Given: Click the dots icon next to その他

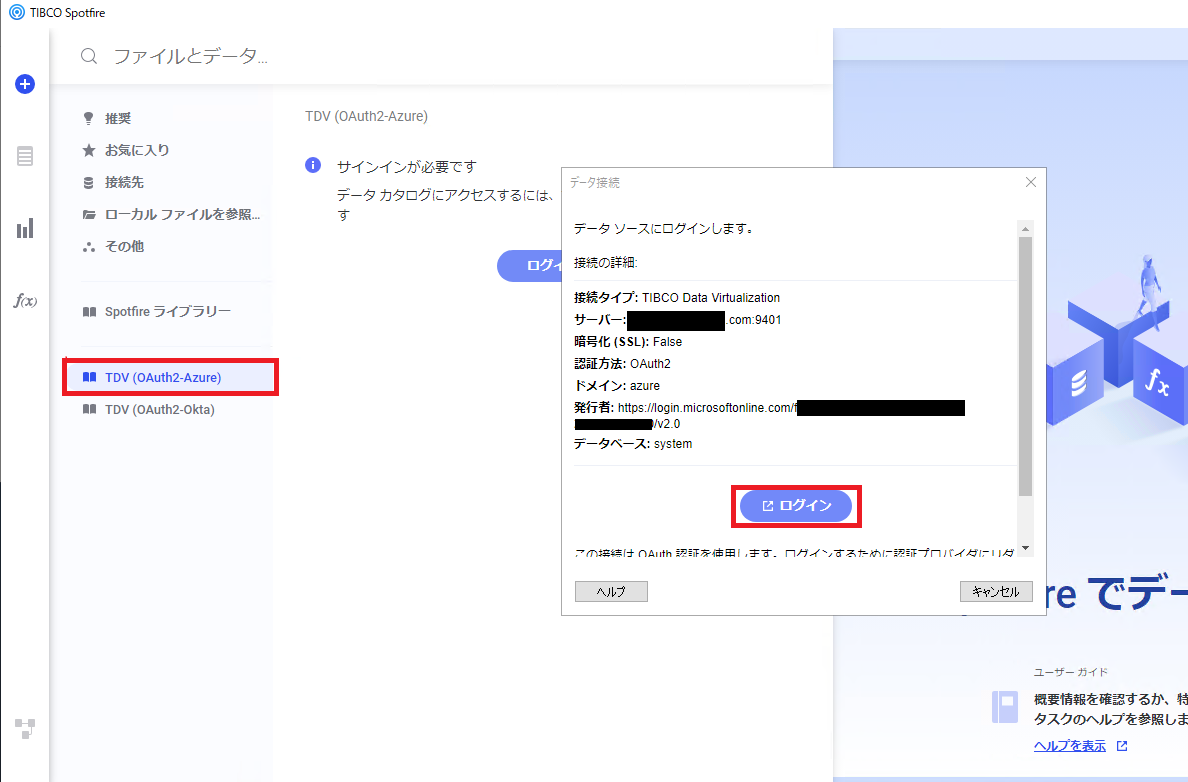Looking at the screenshot, I should [x=89, y=246].
